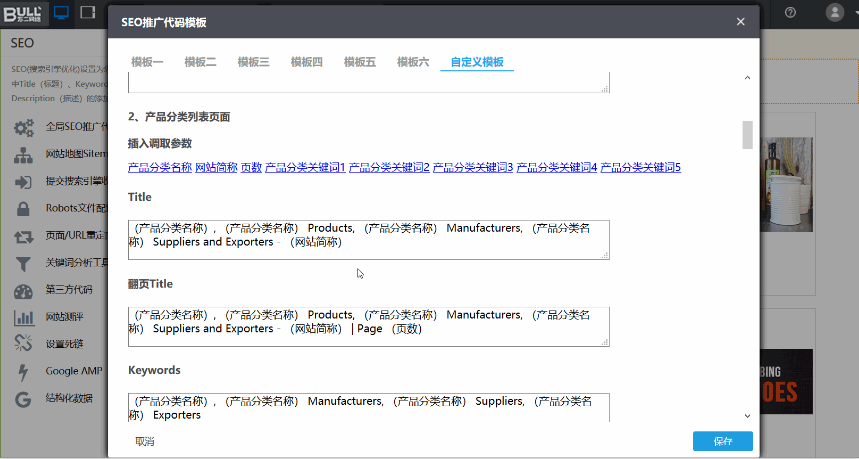This screenshot has width=859, height=459.
Task: Click the tablet preview icon in top bar
Action: pyautogui.click(x=88, y=12)
